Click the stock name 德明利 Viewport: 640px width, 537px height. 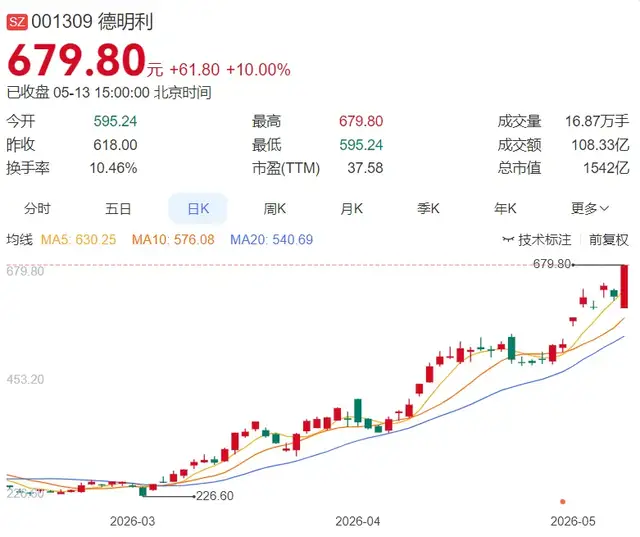pyautogui.click(x=125, y=21)
